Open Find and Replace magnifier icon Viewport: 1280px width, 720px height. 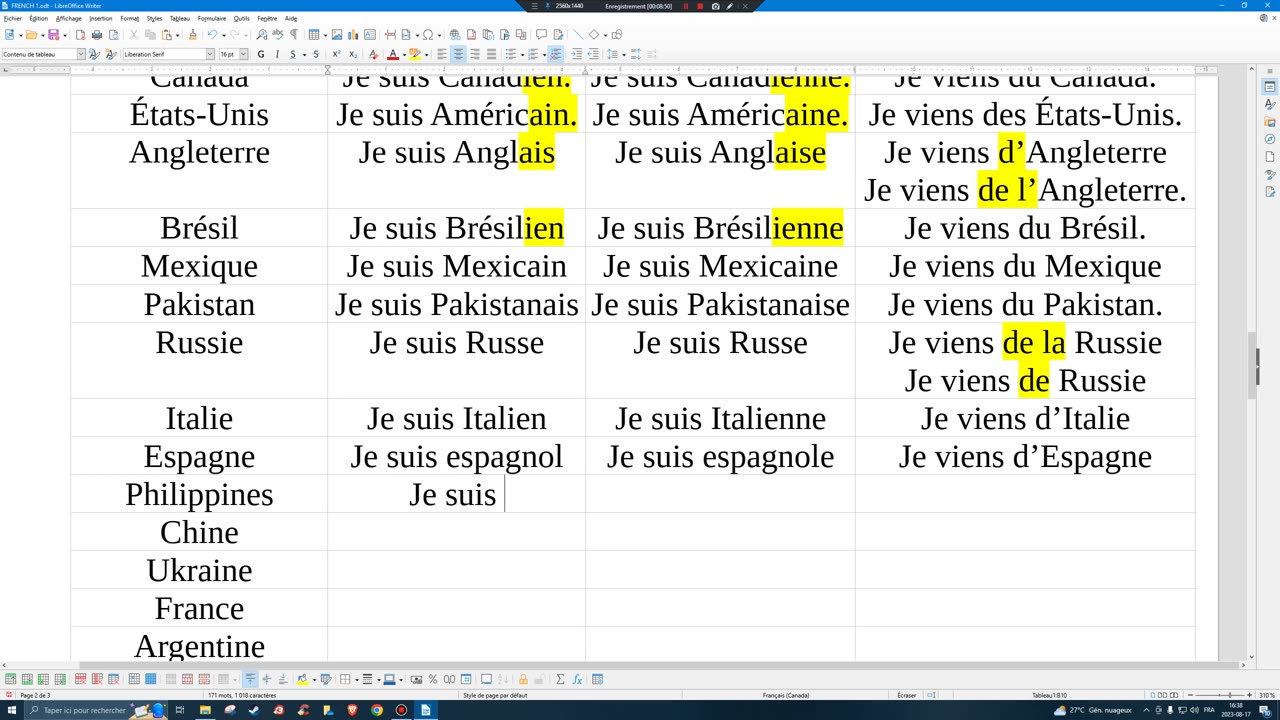point(262,35)
